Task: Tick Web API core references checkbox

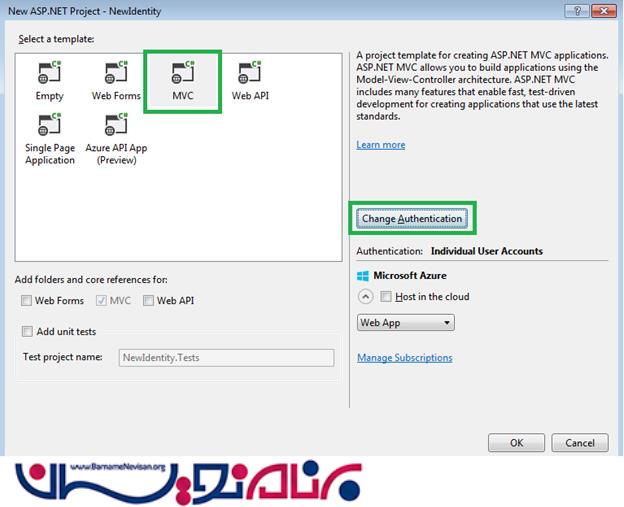Action: (148, 300)
